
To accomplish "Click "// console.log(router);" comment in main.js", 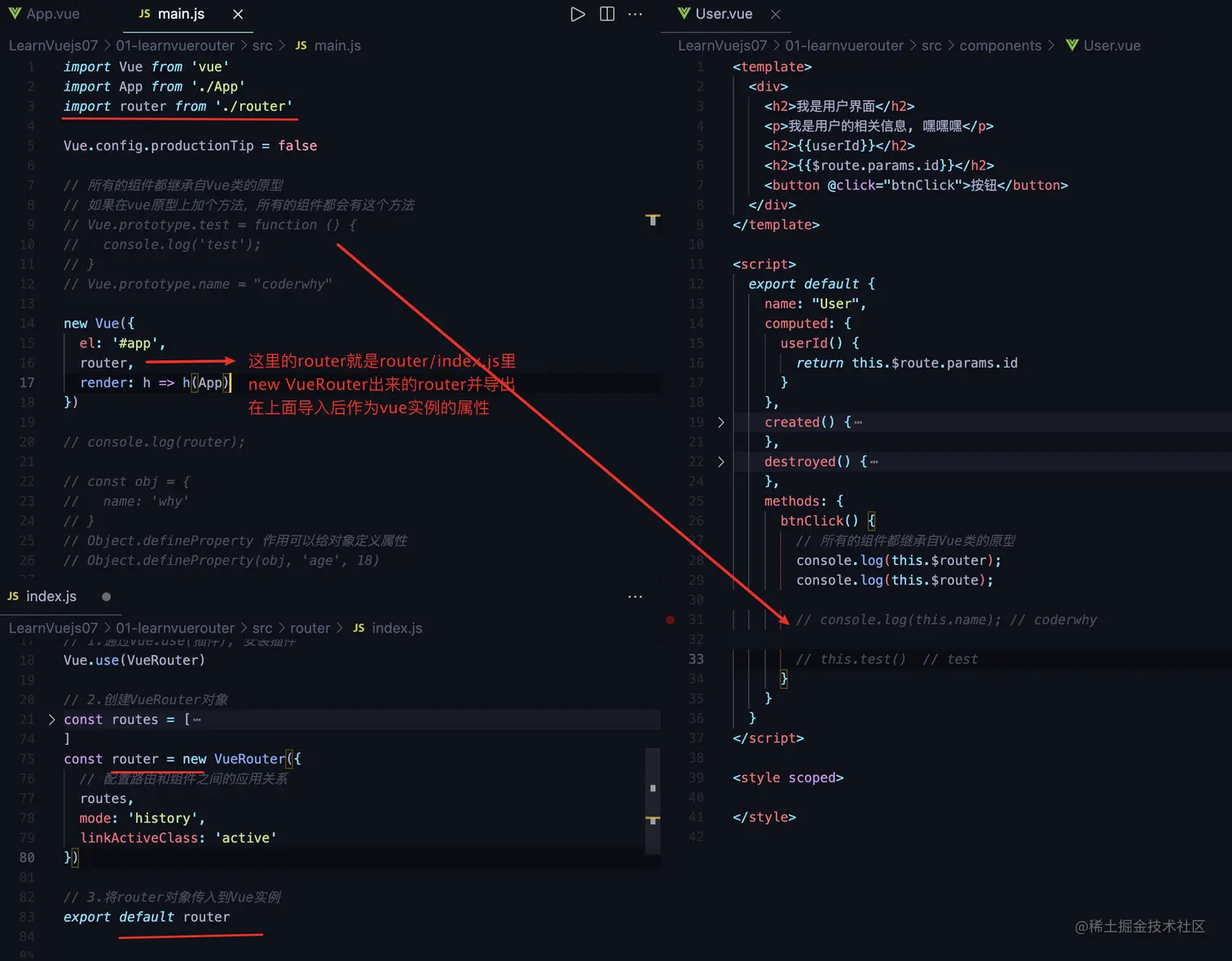I will pyautogui.click(x=154, y=442).
